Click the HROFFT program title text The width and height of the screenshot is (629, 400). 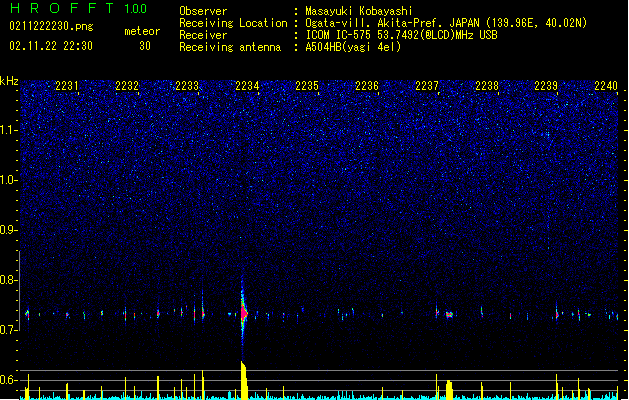(62, 8)
